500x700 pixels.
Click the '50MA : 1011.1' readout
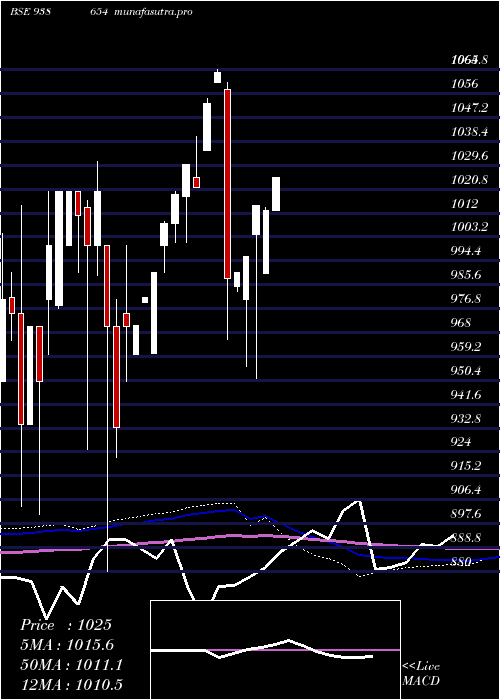click(x=71, y=665)
